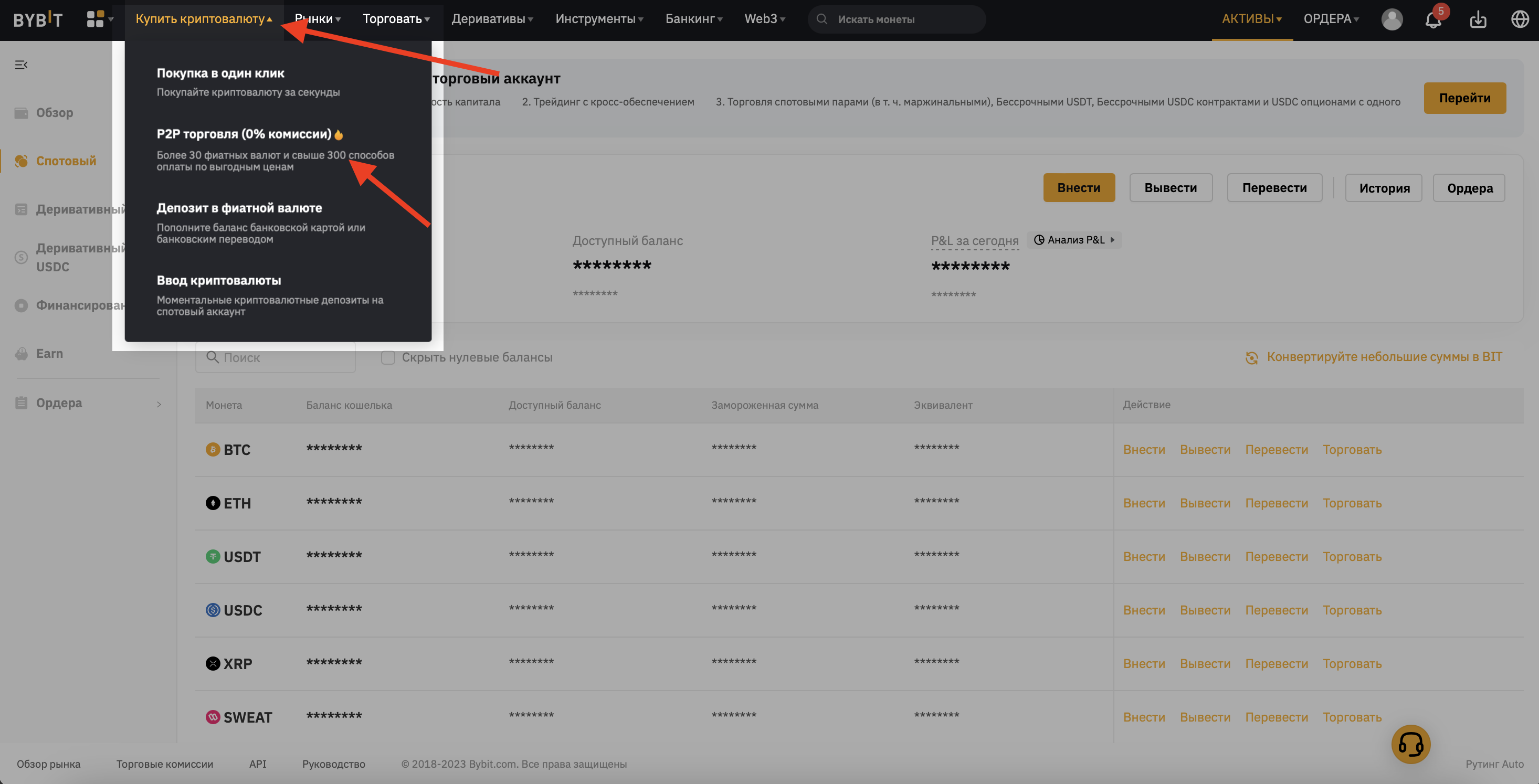Tick the hide zero balances checkbox
This screenshot has width=1539, height=784.
point(388,357)
